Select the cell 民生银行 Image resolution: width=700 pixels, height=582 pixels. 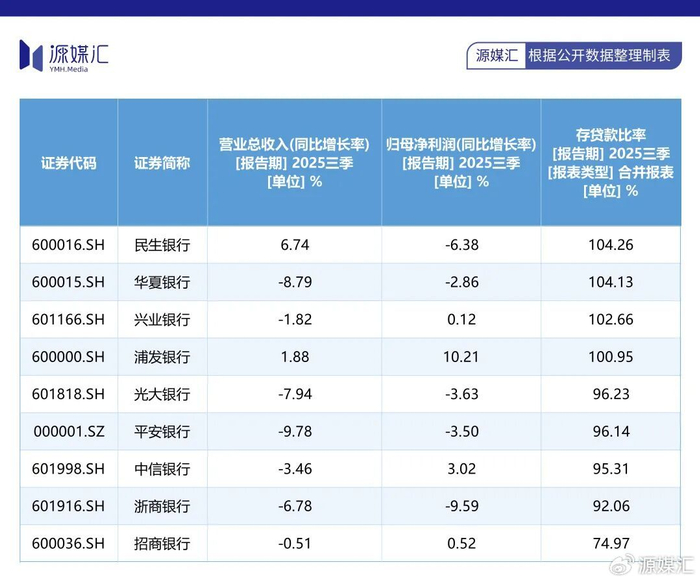tap(162, 245)
